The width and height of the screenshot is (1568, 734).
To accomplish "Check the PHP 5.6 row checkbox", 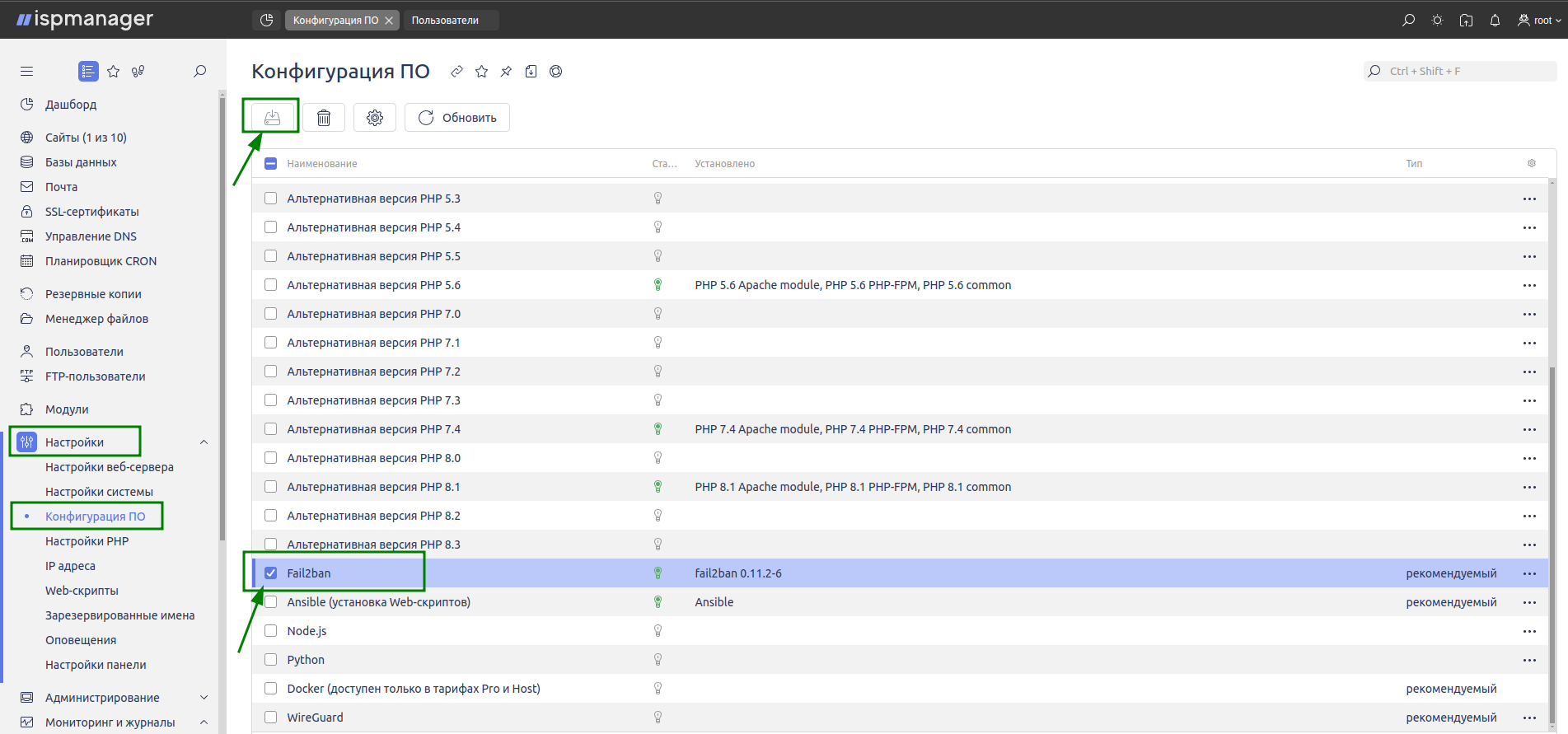I will coord(270,285).
